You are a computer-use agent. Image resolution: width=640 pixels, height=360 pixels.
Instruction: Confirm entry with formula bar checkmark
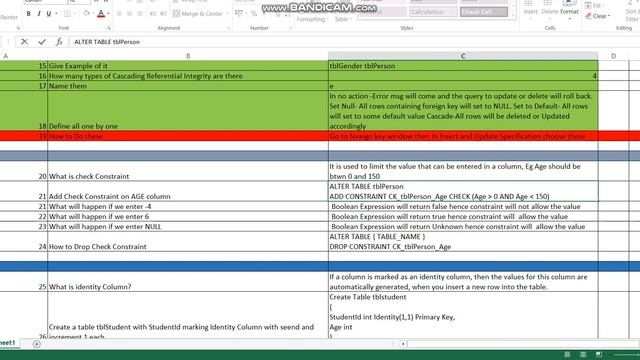pyautogui.click(x=42, y=42)
